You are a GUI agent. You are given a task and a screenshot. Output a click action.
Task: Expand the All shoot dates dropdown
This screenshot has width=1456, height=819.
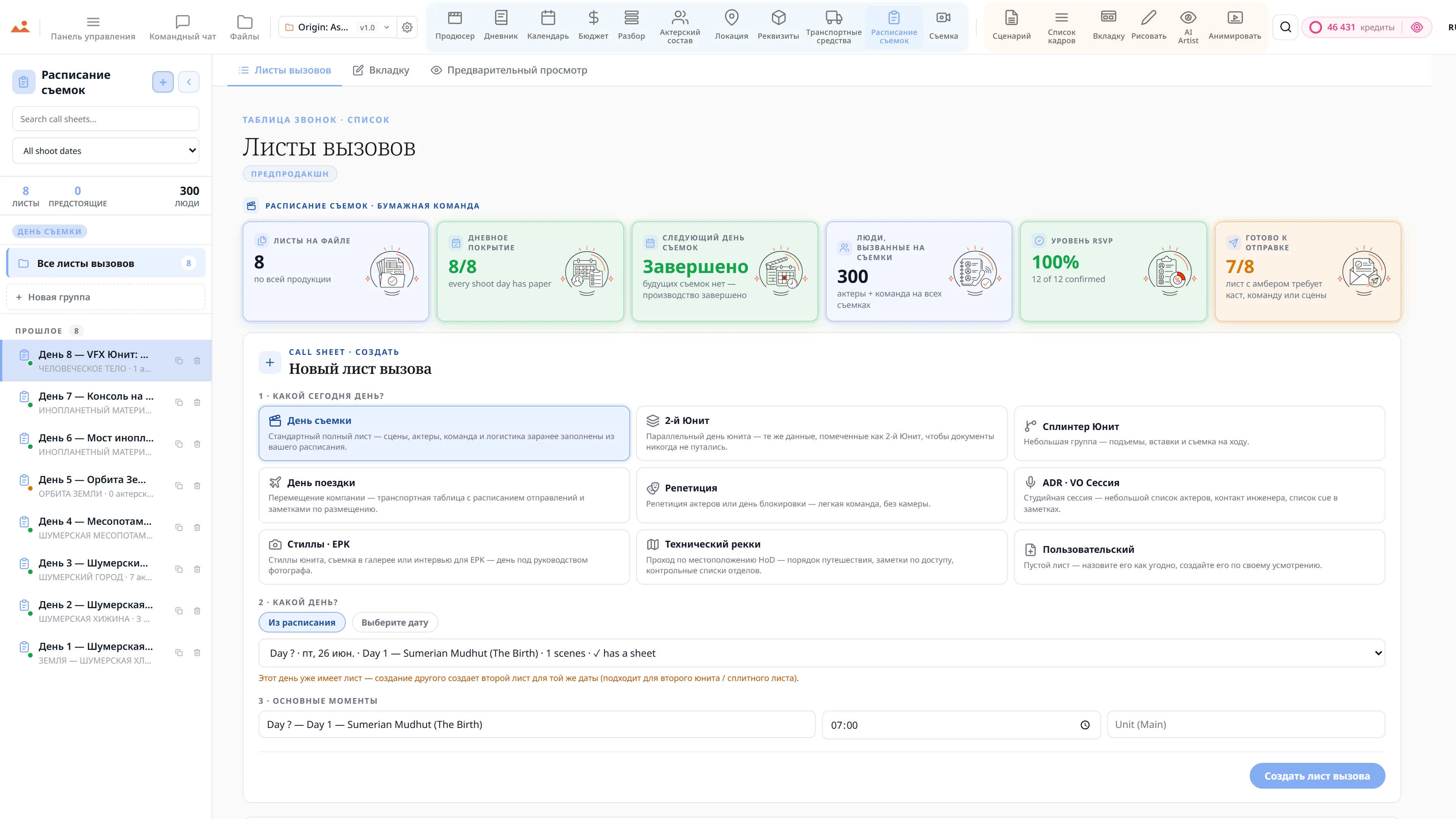(106, 151)
